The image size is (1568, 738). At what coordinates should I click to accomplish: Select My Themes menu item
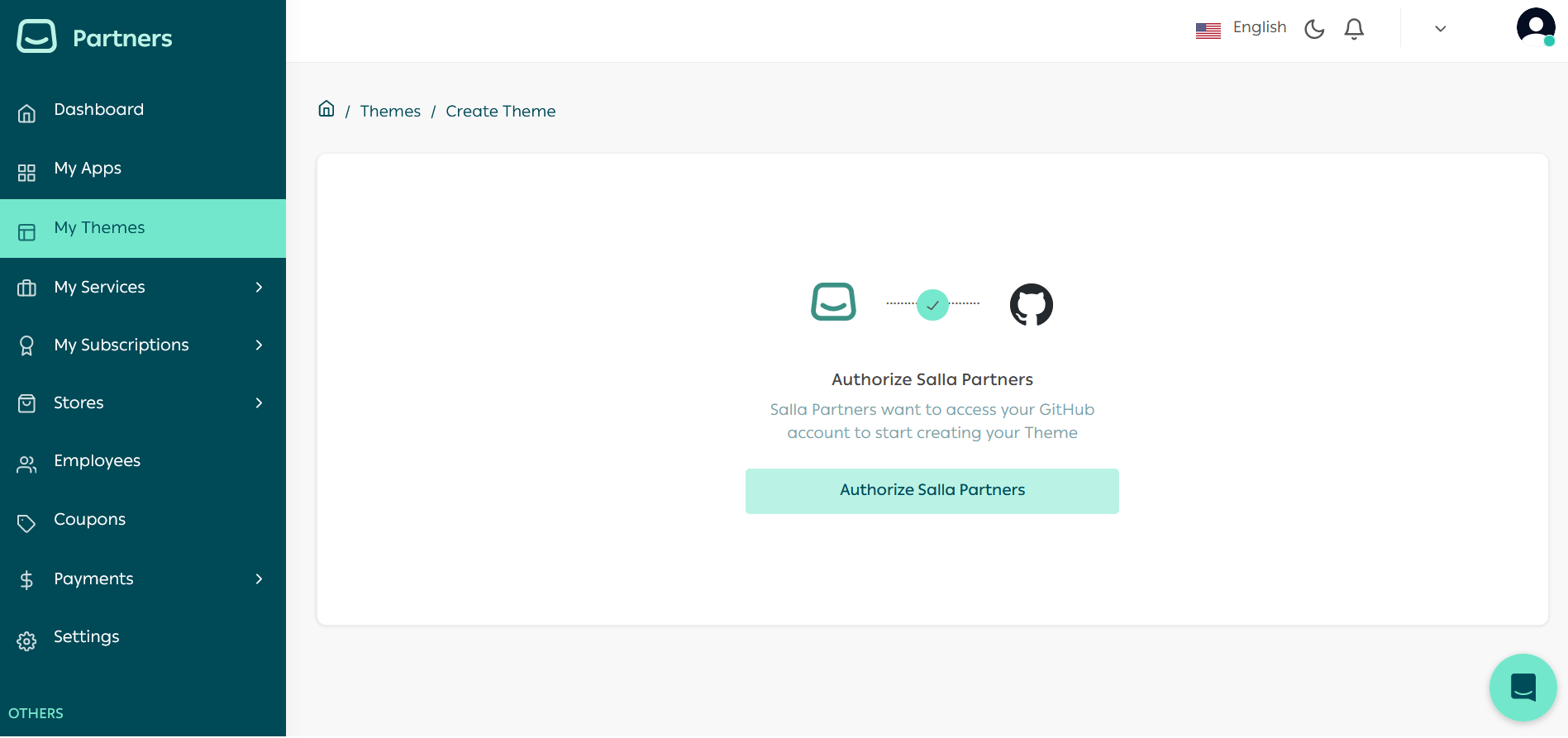pos(143,228)
